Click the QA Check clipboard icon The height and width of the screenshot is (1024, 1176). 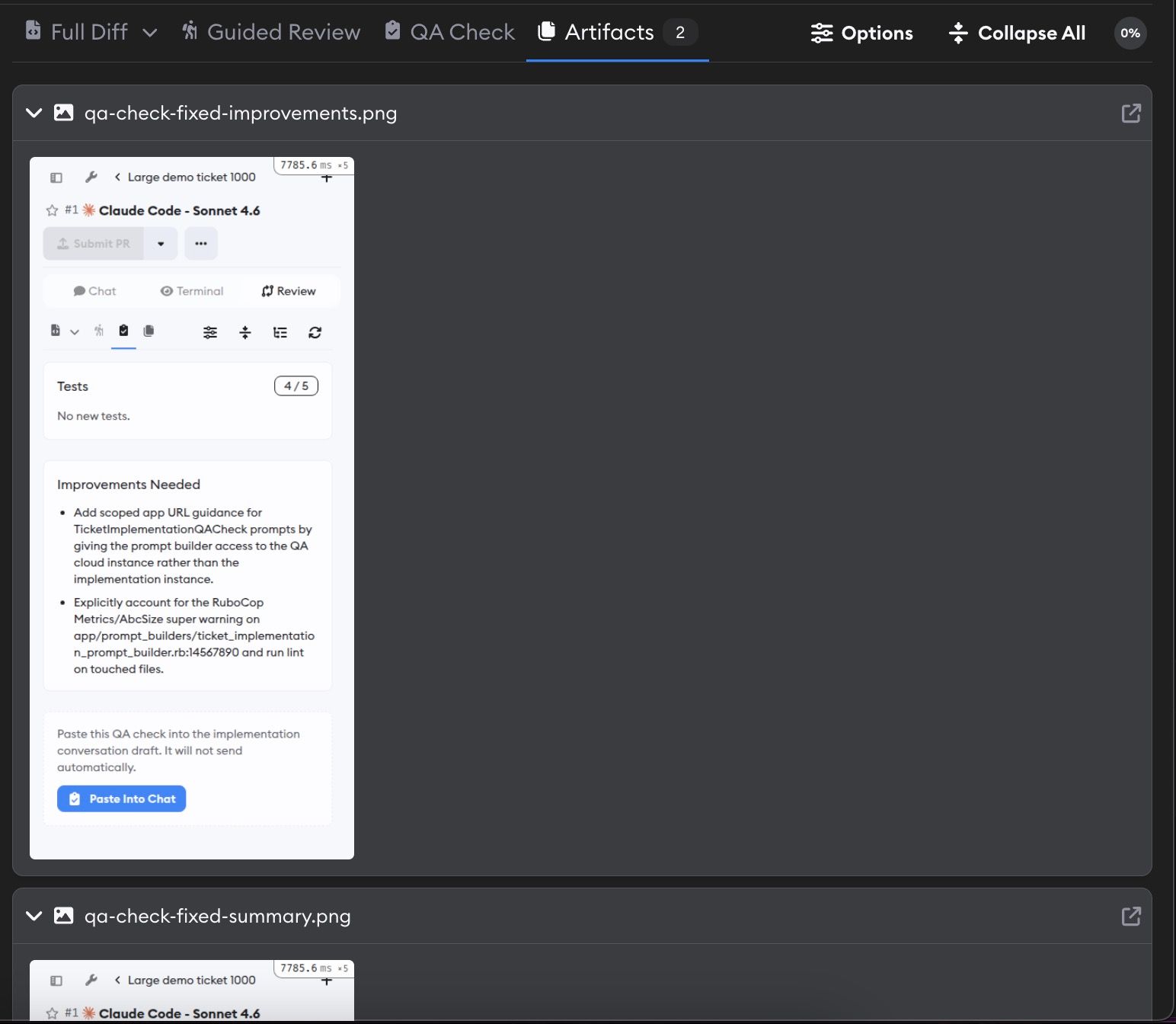coord(392,30)
